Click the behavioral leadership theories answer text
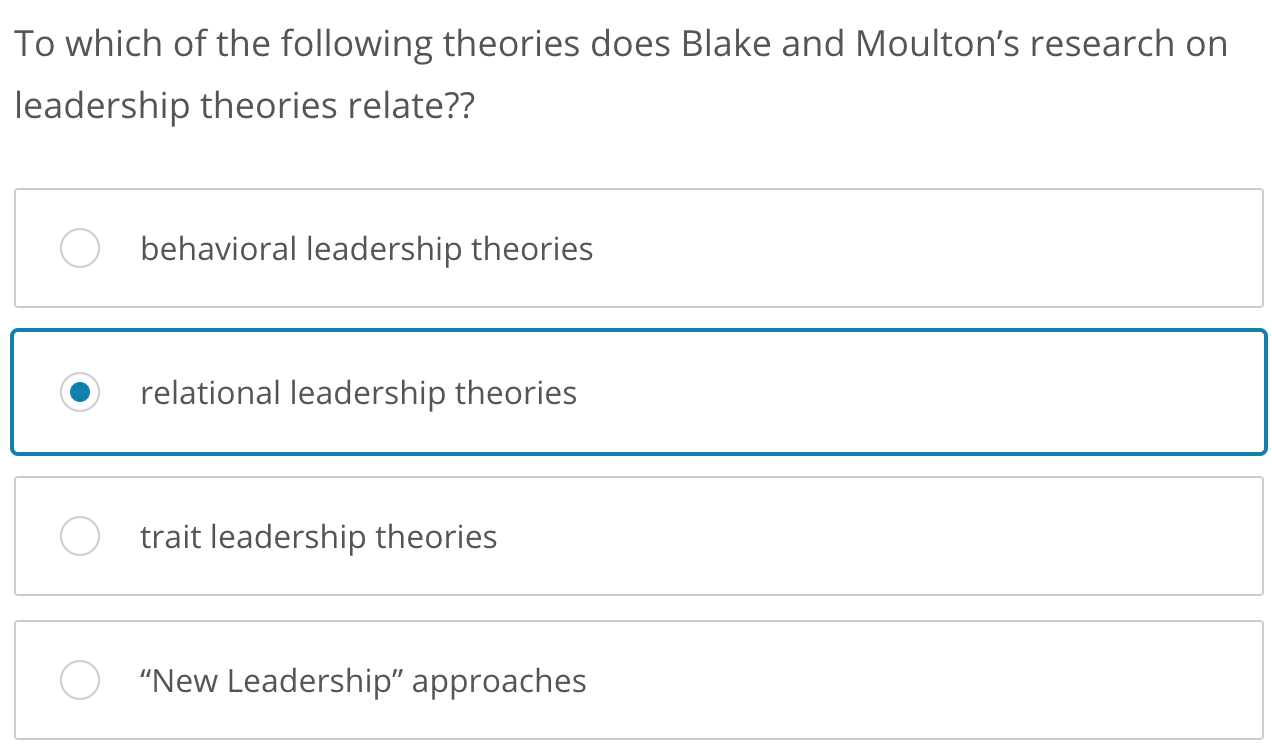 367,248
